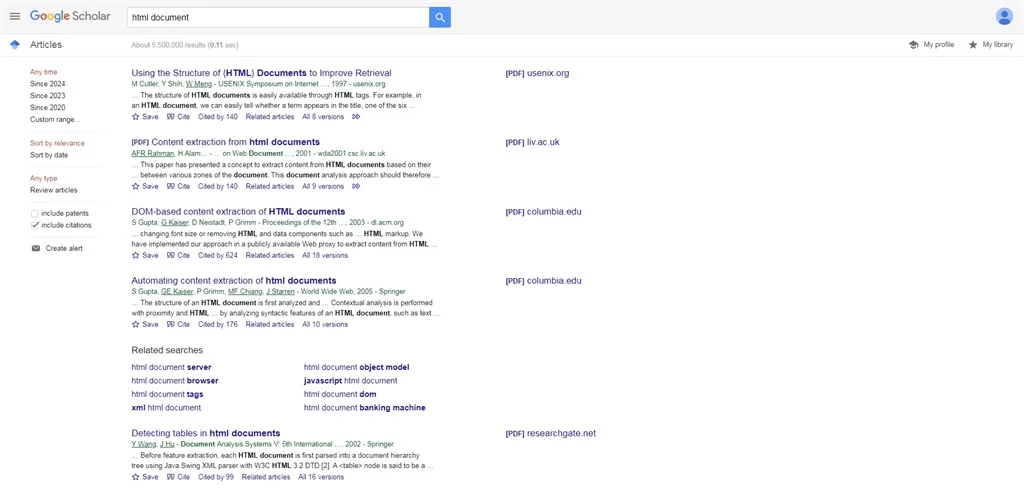This screenshot has height=488, width=1024.
Task: Open All 18 versions link
Action: 325,255
